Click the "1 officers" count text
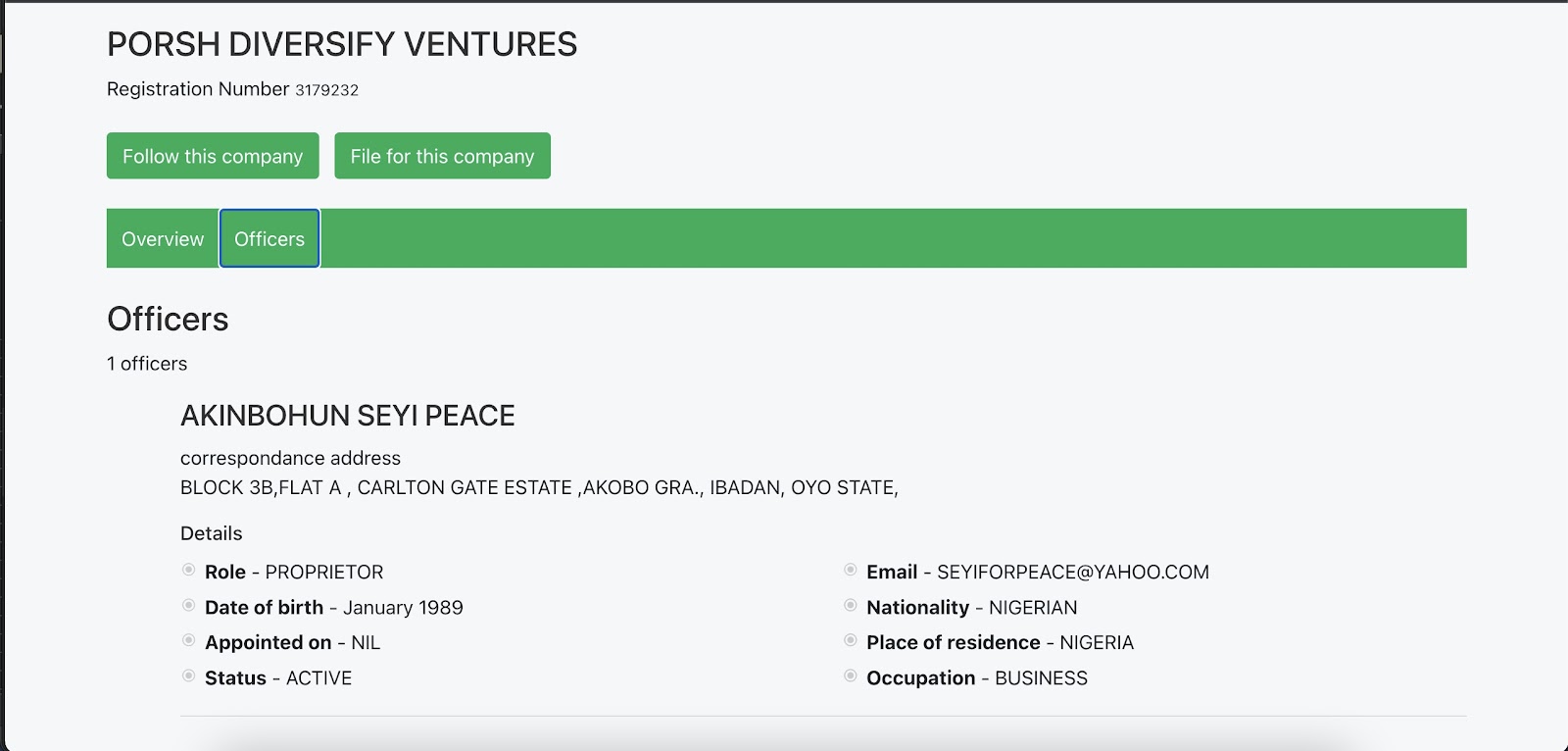The height and width of the screenshot is (751, 1568). click(147, 364)
